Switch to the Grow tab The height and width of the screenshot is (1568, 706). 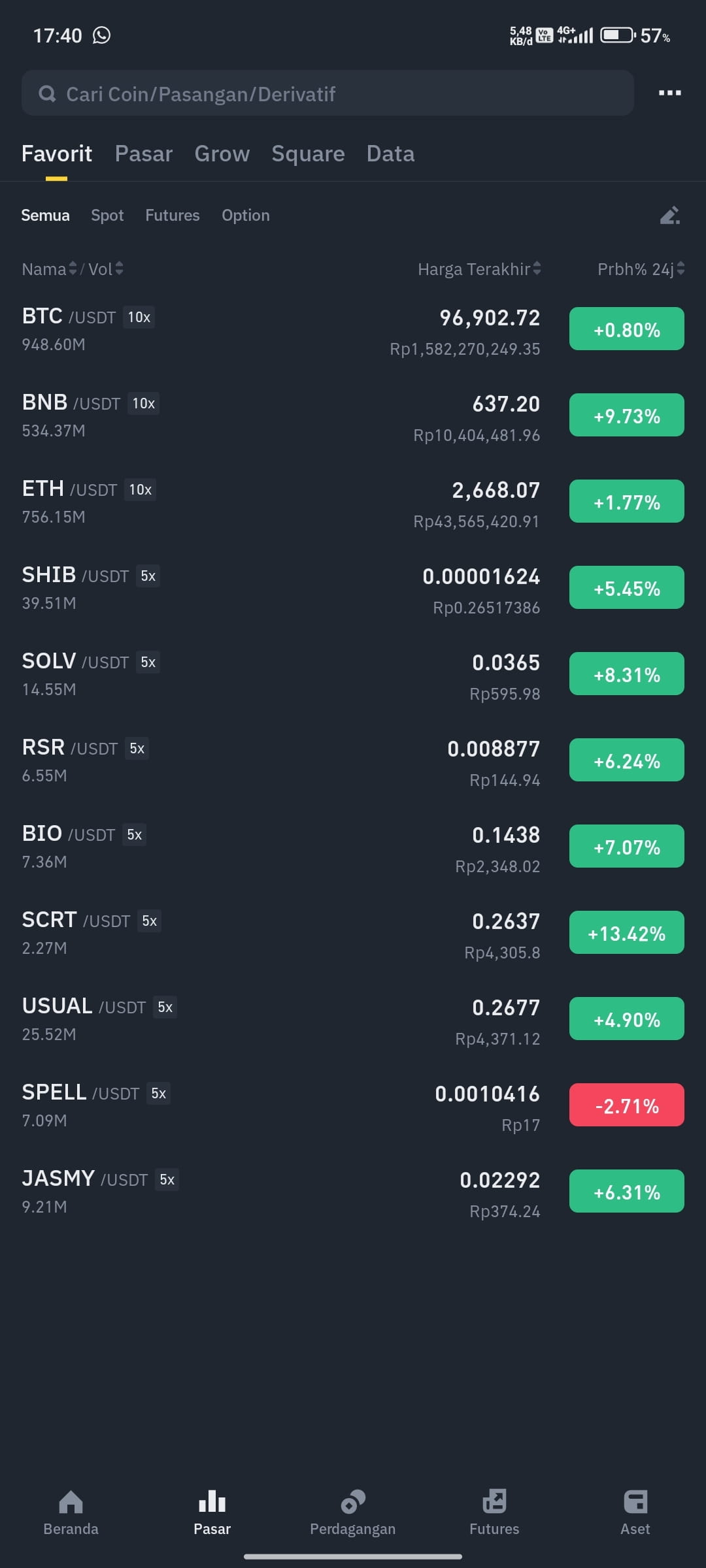coord(222,154)
